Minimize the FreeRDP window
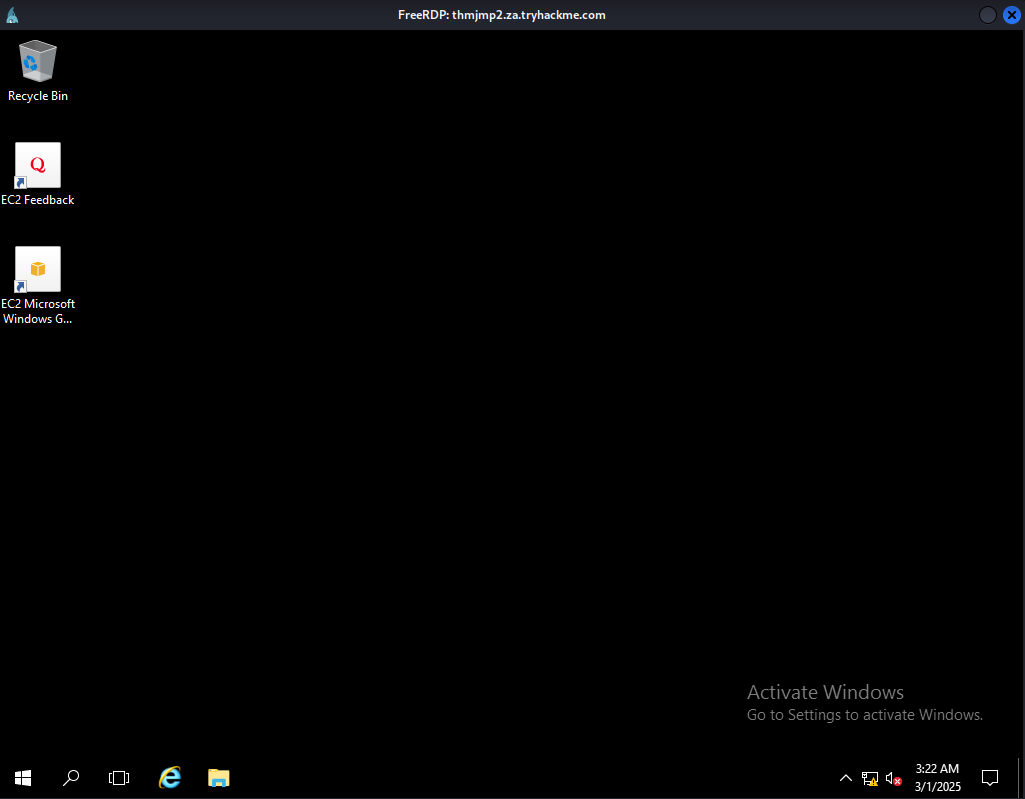Screen dimensions: 1025x799 click(988, 15)
